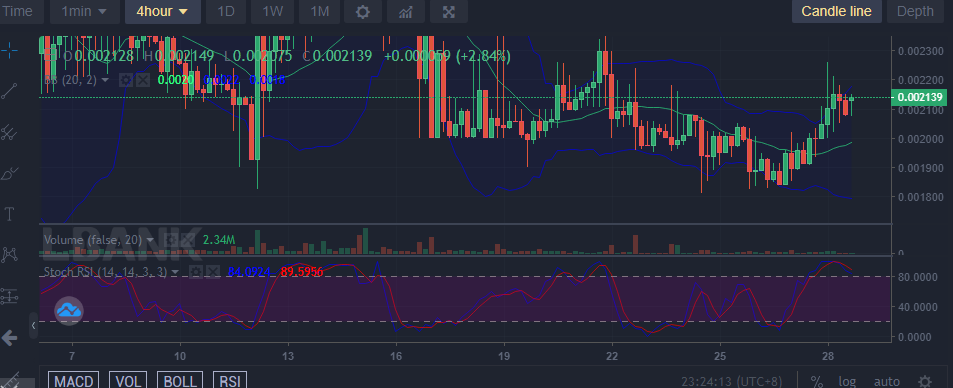
Task: Toggle log scale mode
Action: coord(847,381)
